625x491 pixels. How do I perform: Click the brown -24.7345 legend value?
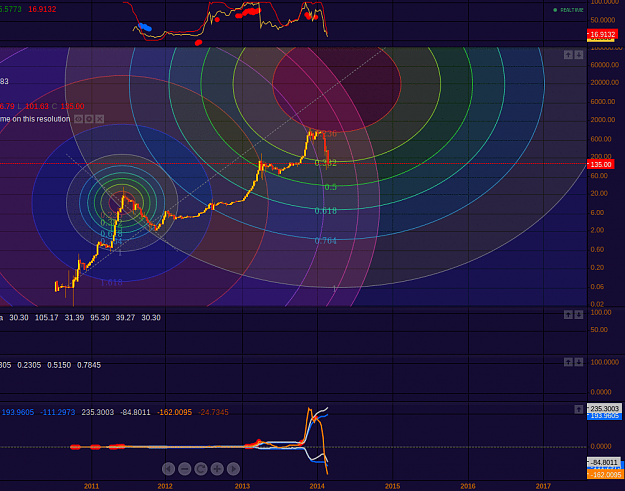click(x=213, y=412)
